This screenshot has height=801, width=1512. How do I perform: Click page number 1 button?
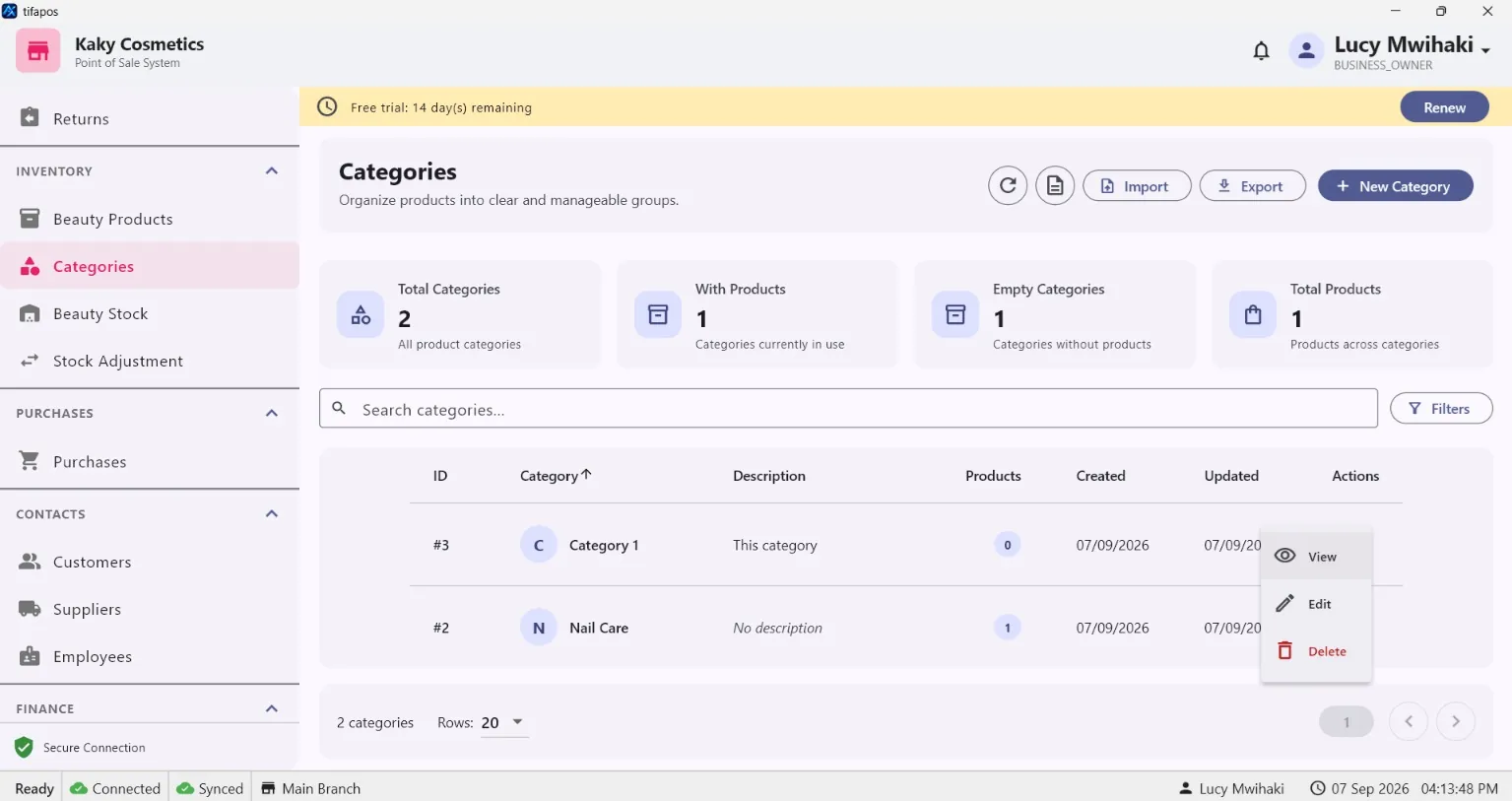point(1347,721)
